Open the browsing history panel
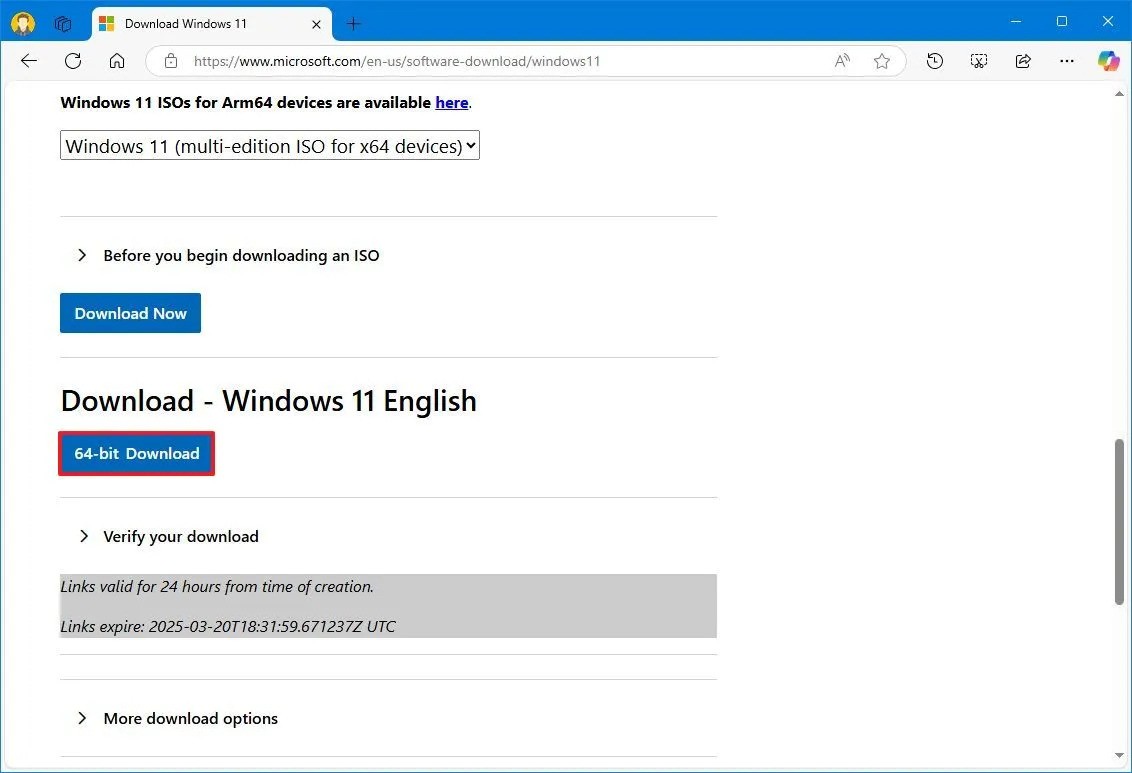The width and height of the screenshot is (1132, 773). [x=934, y=61]
